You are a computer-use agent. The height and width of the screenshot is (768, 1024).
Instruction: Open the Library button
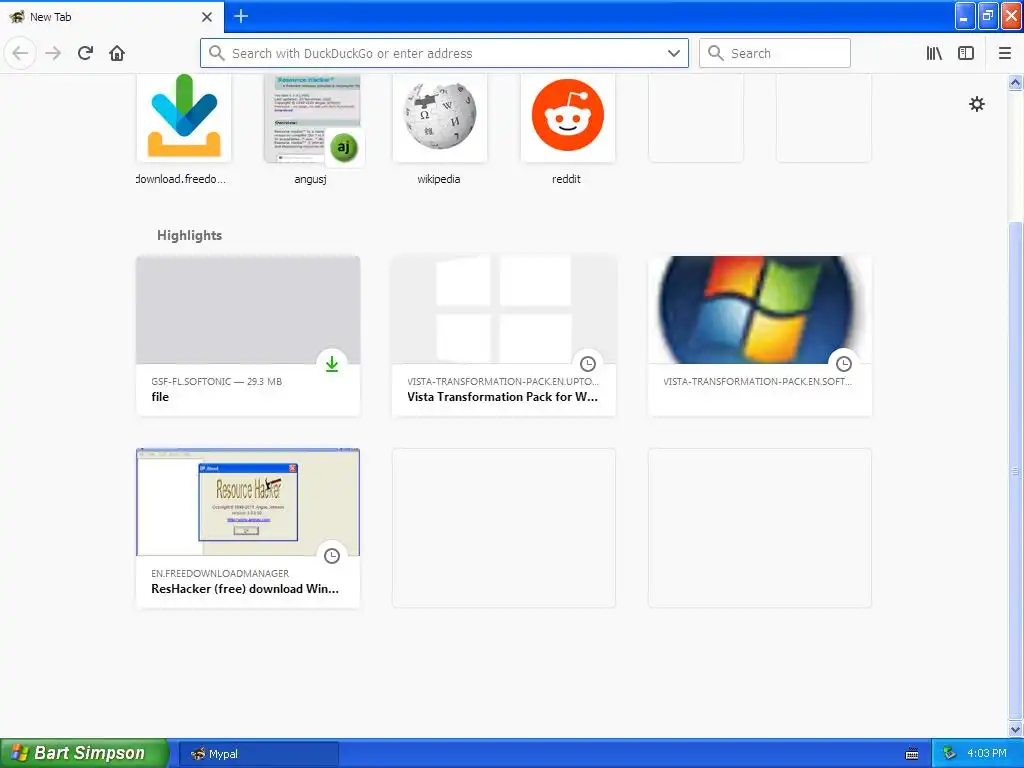(934, 53)
